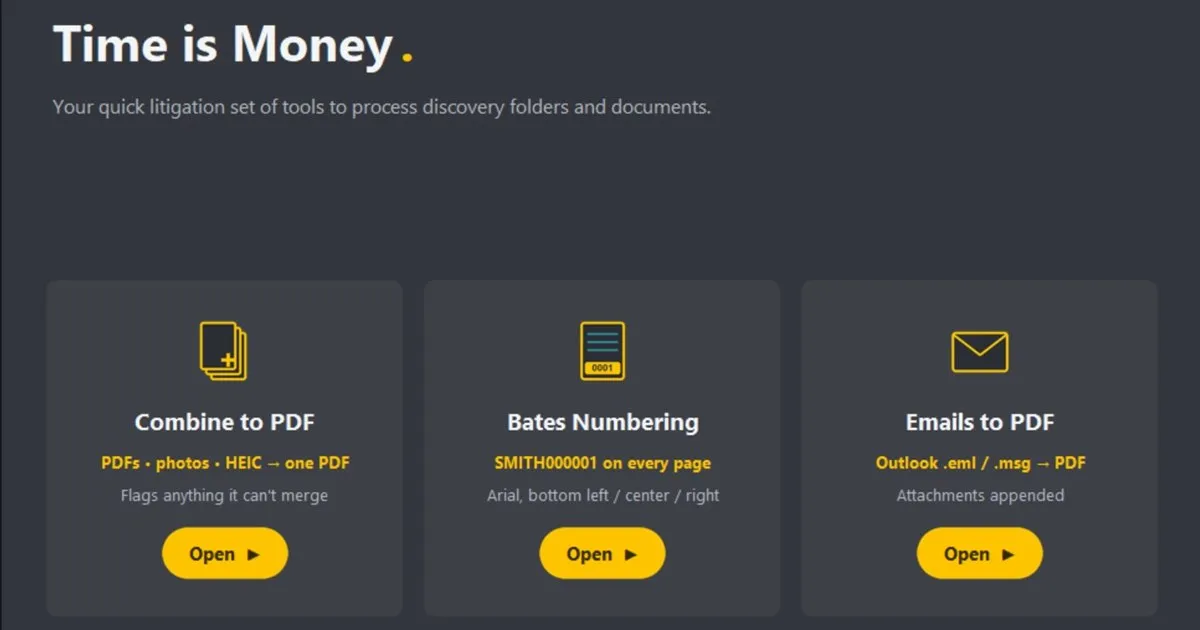1200x630 pixels.
Task: Click the "Flags anything it can't merge" note
Action: coord(224,495)
